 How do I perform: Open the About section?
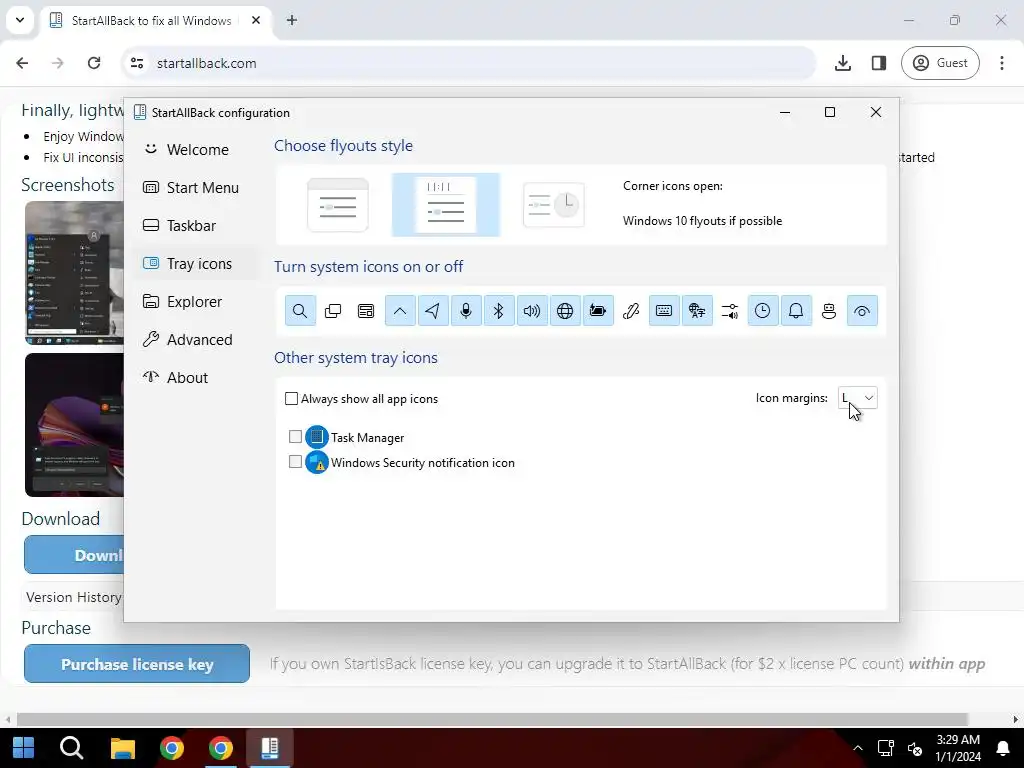coord(196,377)
